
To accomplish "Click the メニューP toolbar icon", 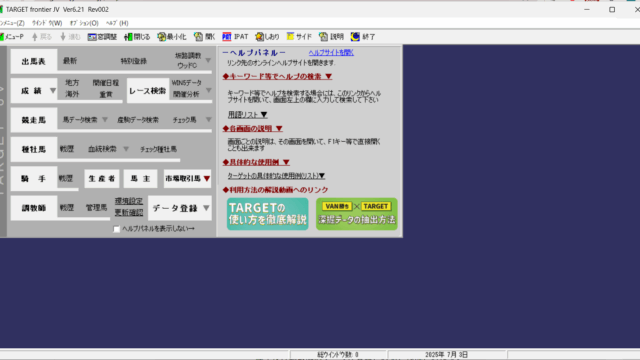I will tap(12, 37).
